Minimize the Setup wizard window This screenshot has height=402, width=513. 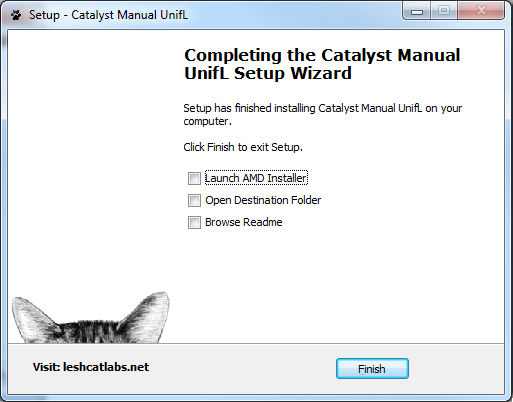pyautogui.click(x=417, y=11)
